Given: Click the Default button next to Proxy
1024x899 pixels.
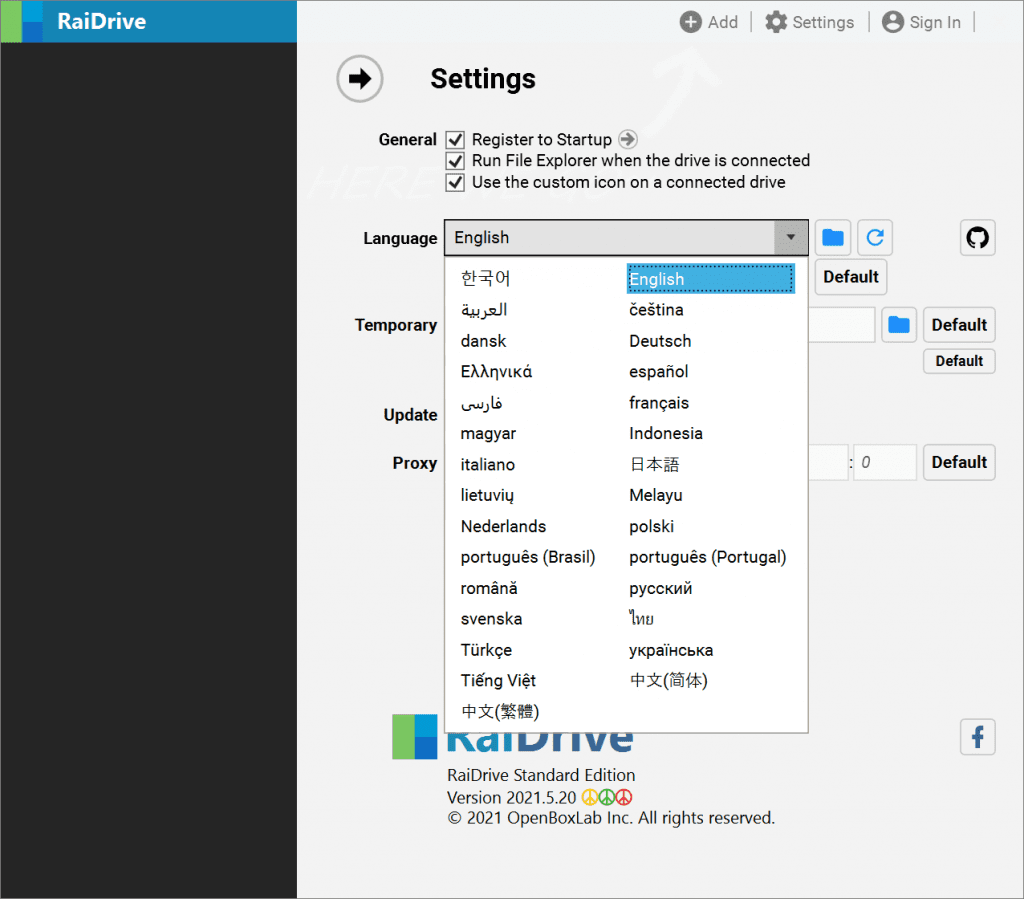Looking at the screenshot, I should click(x=958, y=462).
